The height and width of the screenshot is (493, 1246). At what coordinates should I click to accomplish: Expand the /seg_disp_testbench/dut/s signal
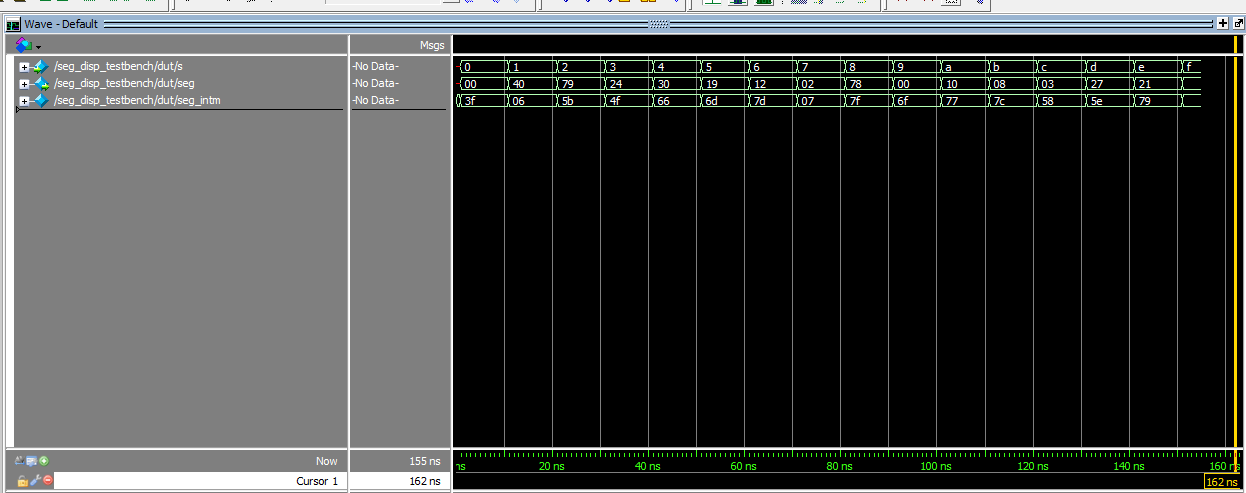(24, 67)
